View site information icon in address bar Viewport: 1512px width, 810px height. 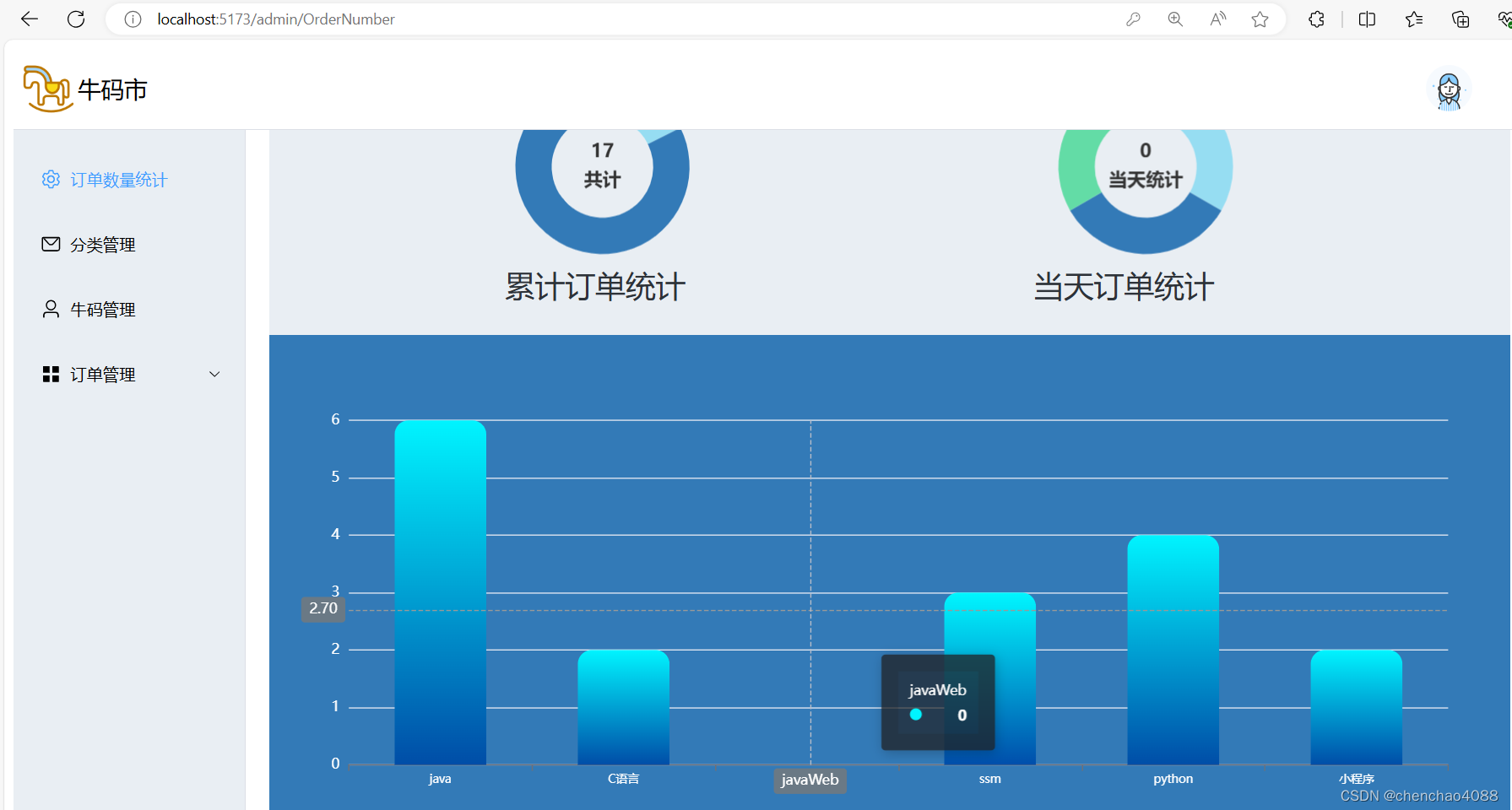[x=133, y=19]
